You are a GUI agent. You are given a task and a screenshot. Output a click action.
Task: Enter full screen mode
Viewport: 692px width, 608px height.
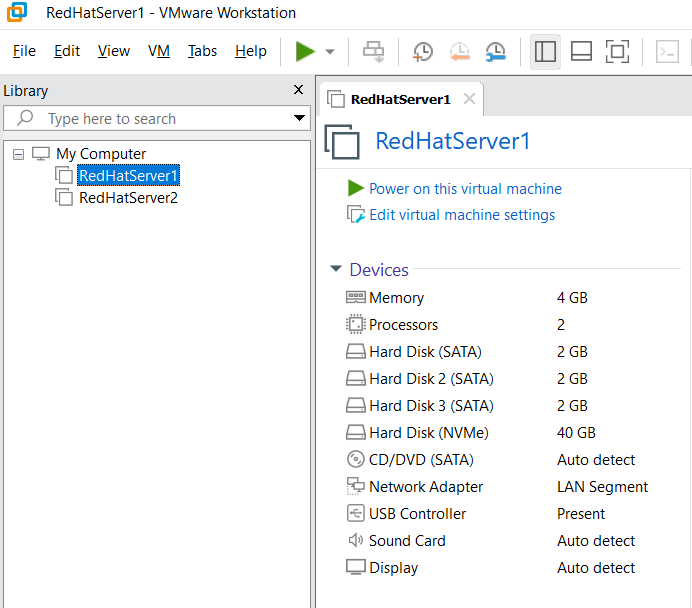click(617, 52)
